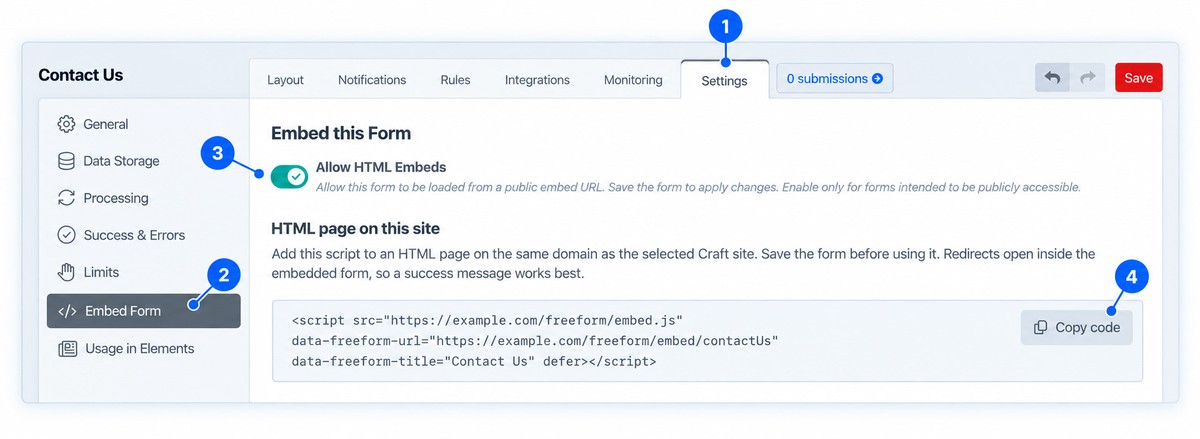This screenshot has height=439, width=1200.
Task: Open the Data Storage section
Action: (x=143, y=161)
